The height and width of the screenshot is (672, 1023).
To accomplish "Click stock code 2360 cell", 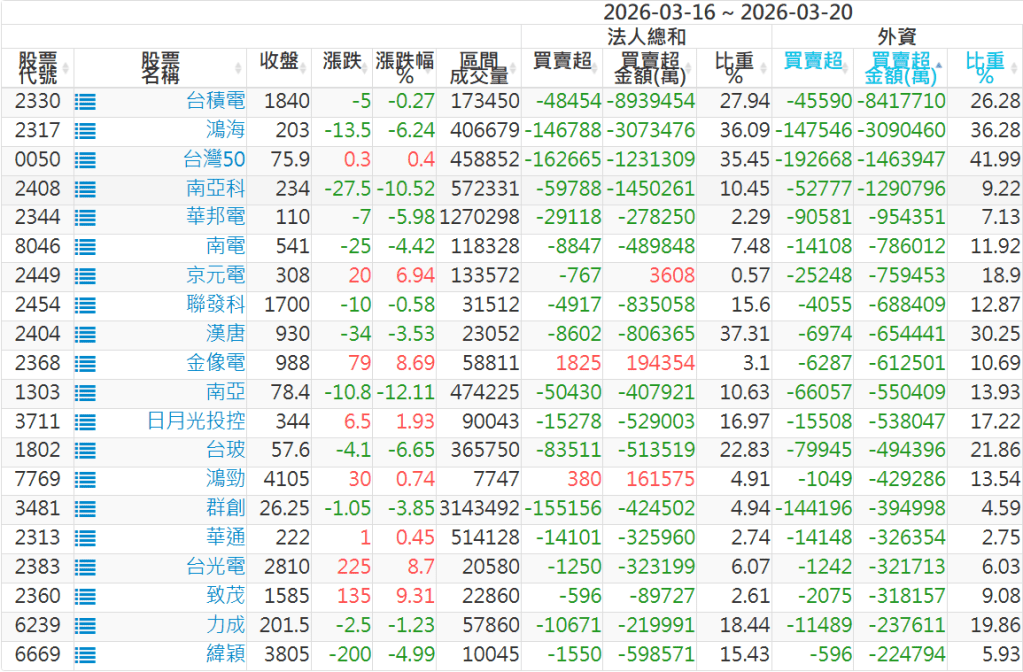I will (38, 596).
